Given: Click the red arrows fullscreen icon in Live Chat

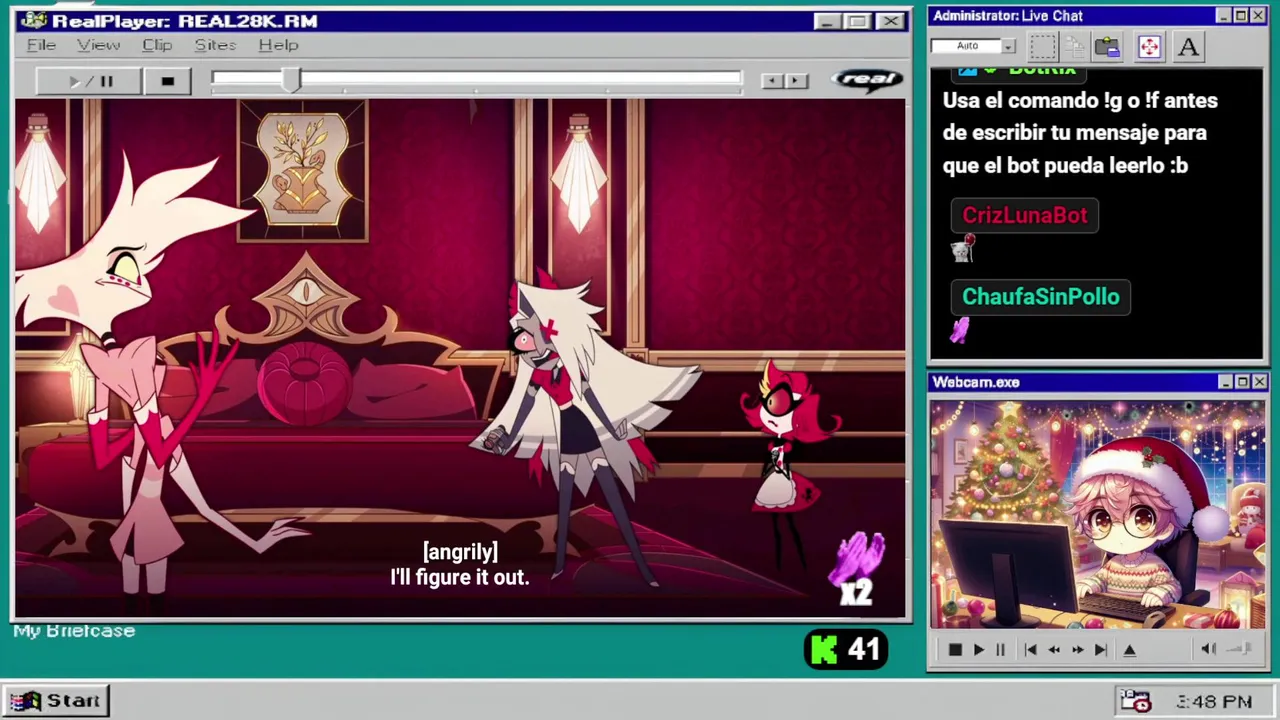Looking at the screenshot, I should point(1149,46).
